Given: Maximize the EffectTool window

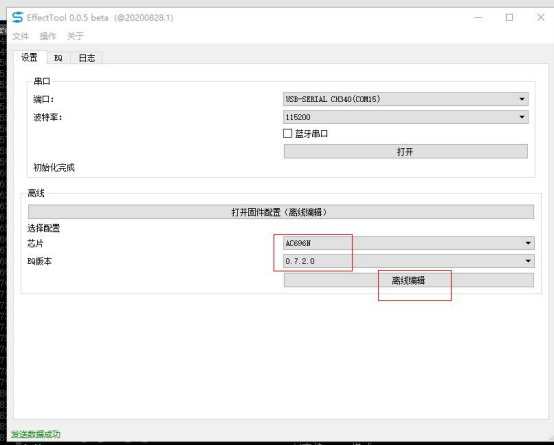Looking at the screenshot, I should pos(509,17).
